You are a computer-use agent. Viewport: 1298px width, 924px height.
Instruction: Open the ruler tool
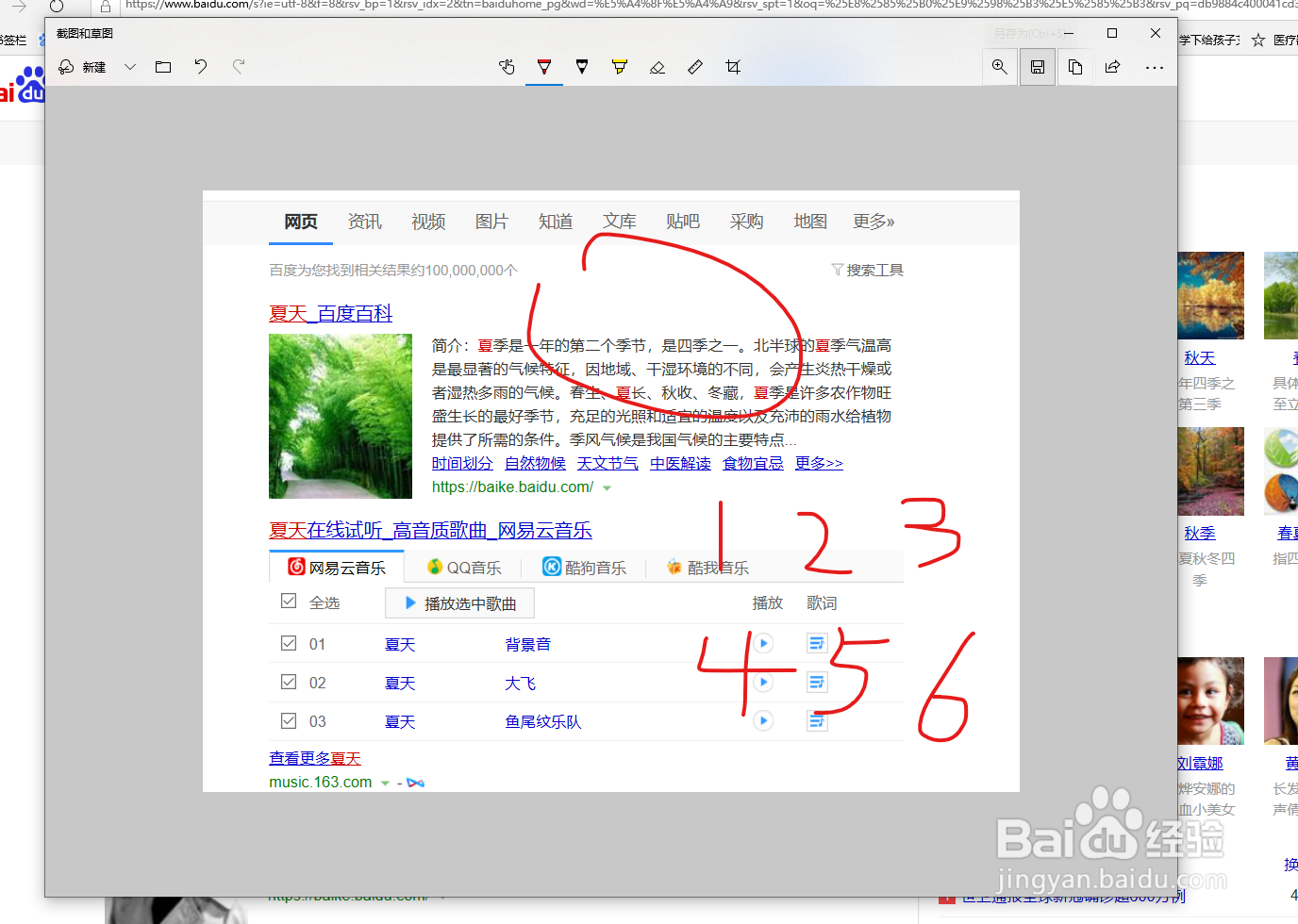click(695, 67)
